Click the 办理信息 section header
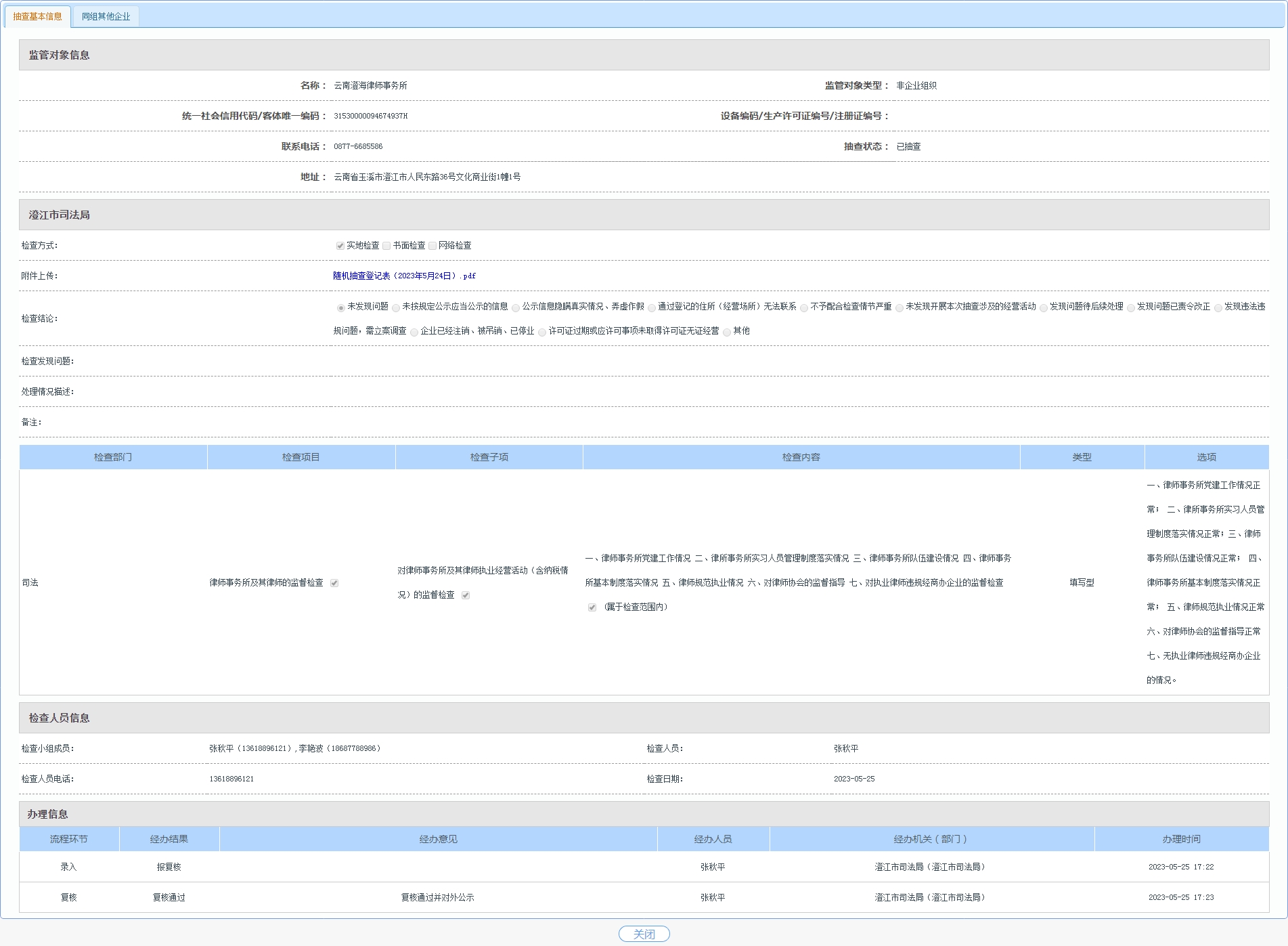 (644, 814)
